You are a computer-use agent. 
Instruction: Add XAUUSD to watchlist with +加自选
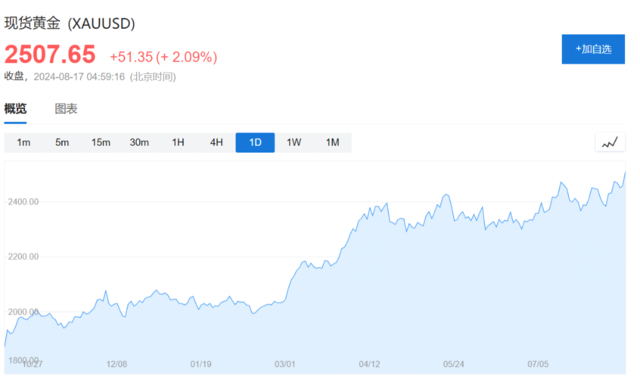point(593,49)
